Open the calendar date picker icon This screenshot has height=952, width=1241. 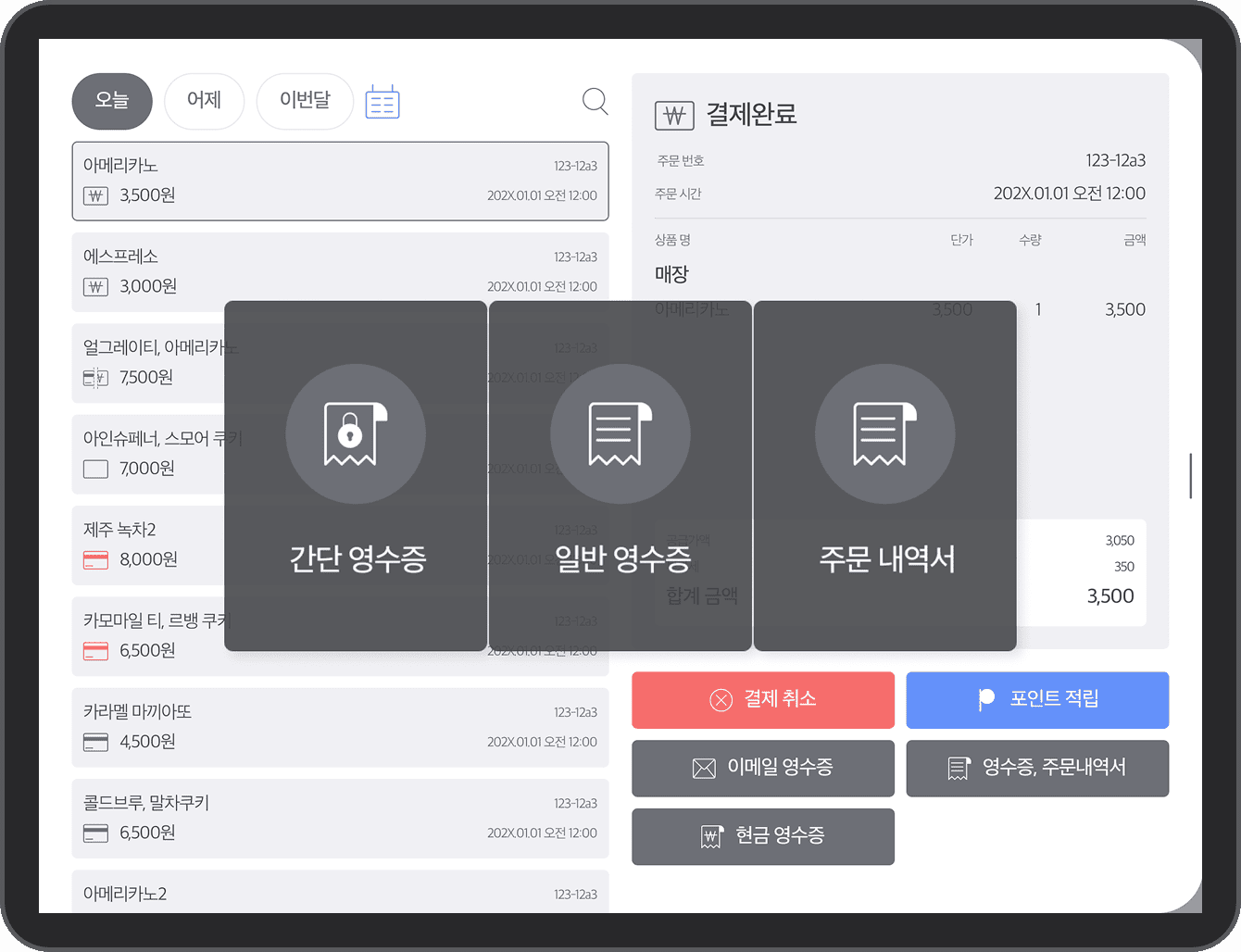382,102
